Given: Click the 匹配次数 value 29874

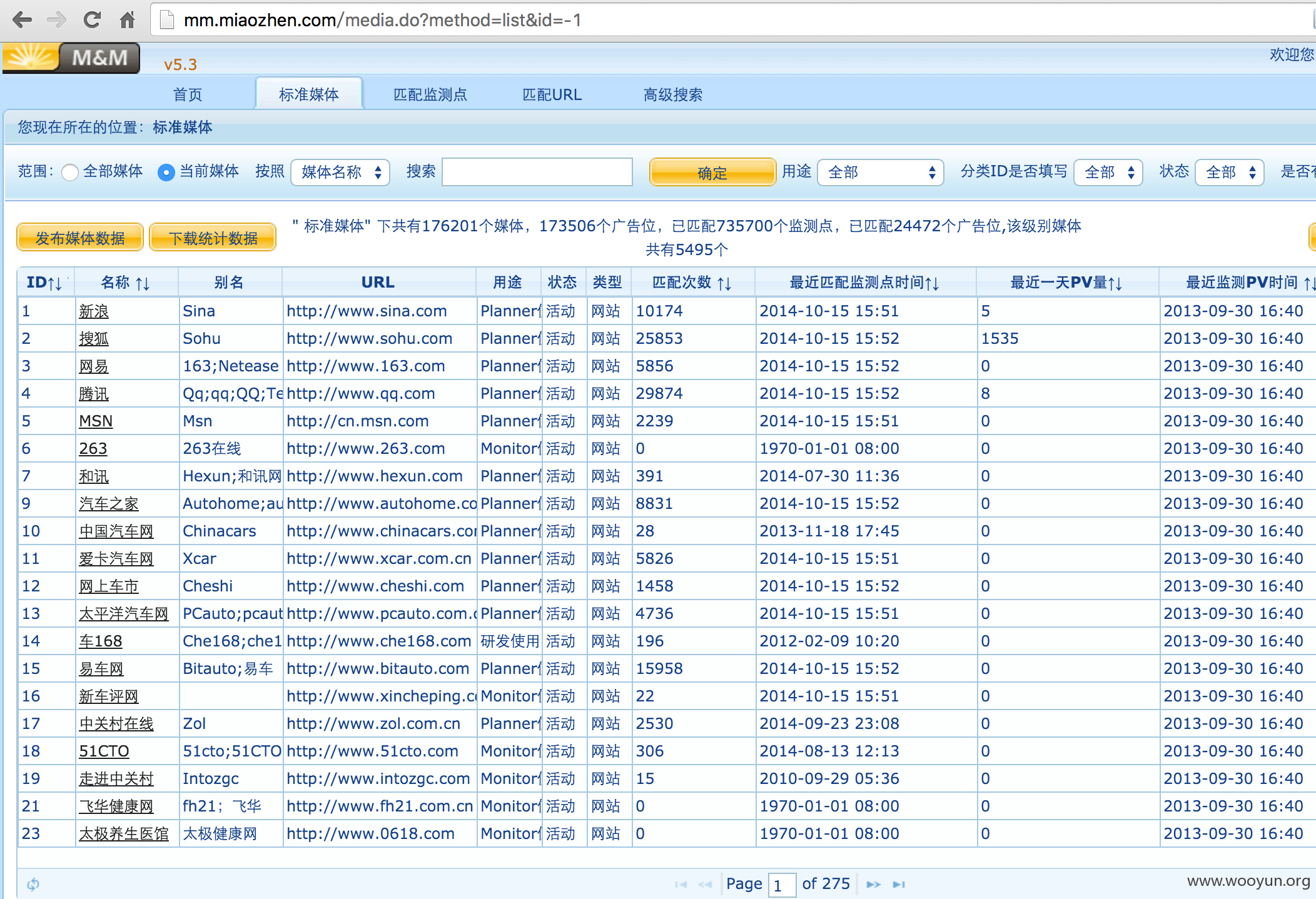Looking at the screenshot, I should (x=693, y=393).
